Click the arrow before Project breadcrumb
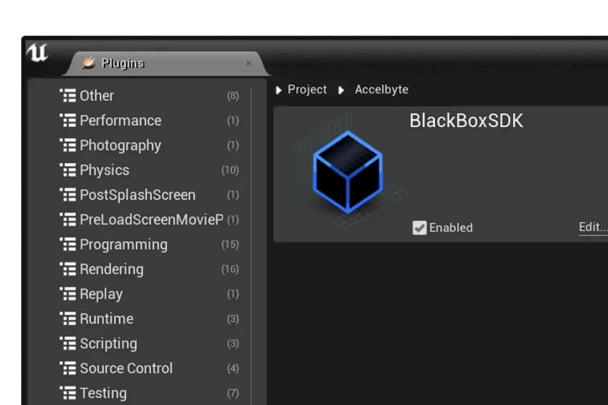Viewport: 608px width, 405px height. coord(278,90)
